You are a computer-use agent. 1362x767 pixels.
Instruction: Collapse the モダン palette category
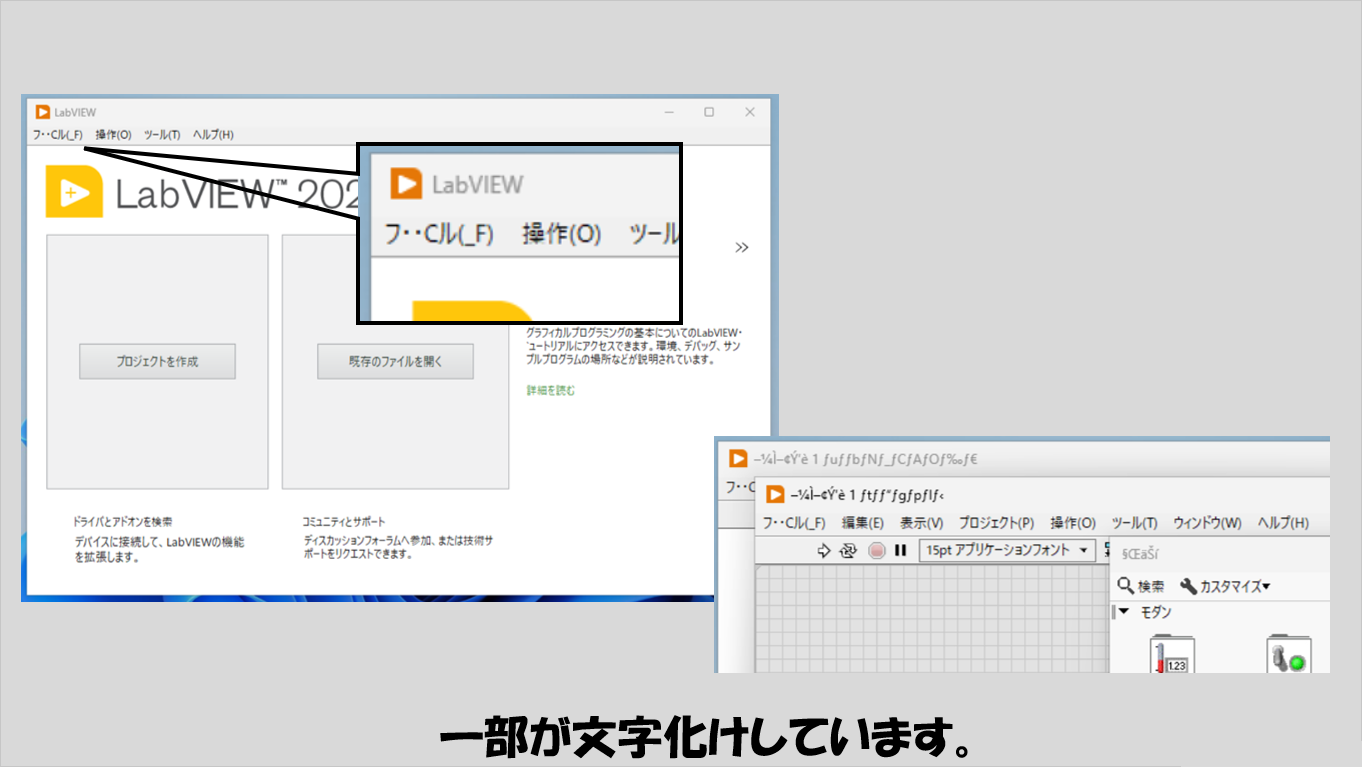coord(1124,612)
